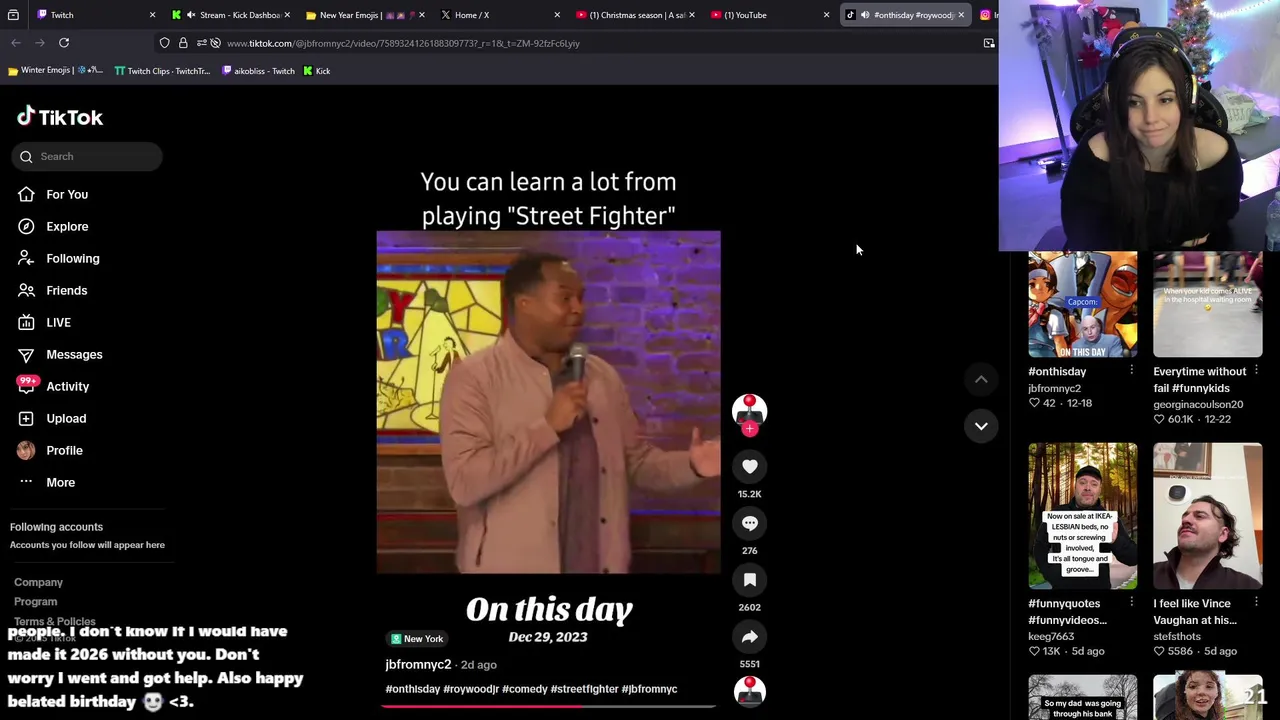Click the New York location tag

[417, 639]
